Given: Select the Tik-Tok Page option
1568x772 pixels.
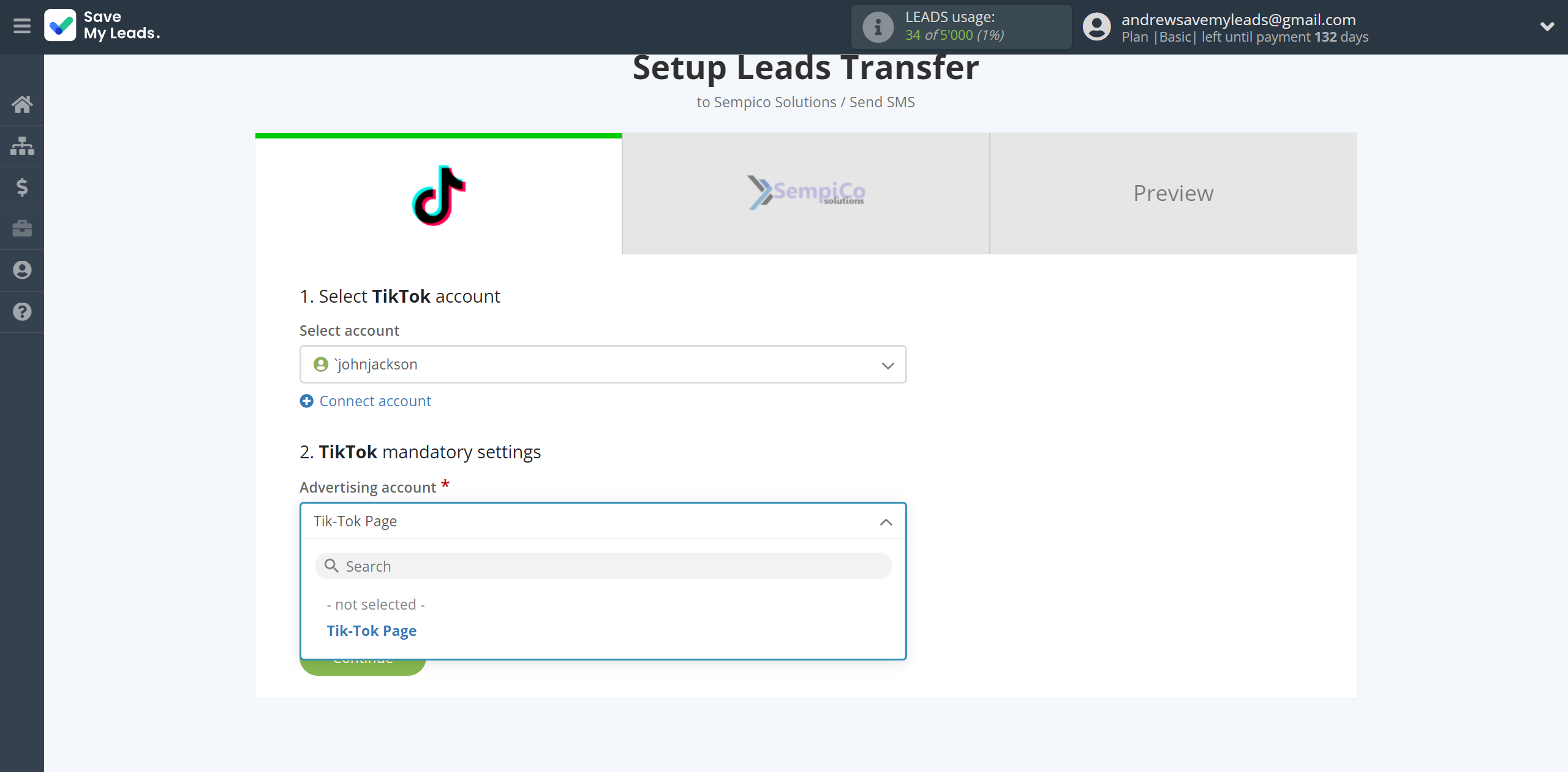Looking at the screenshot, I should click(372, 630).
